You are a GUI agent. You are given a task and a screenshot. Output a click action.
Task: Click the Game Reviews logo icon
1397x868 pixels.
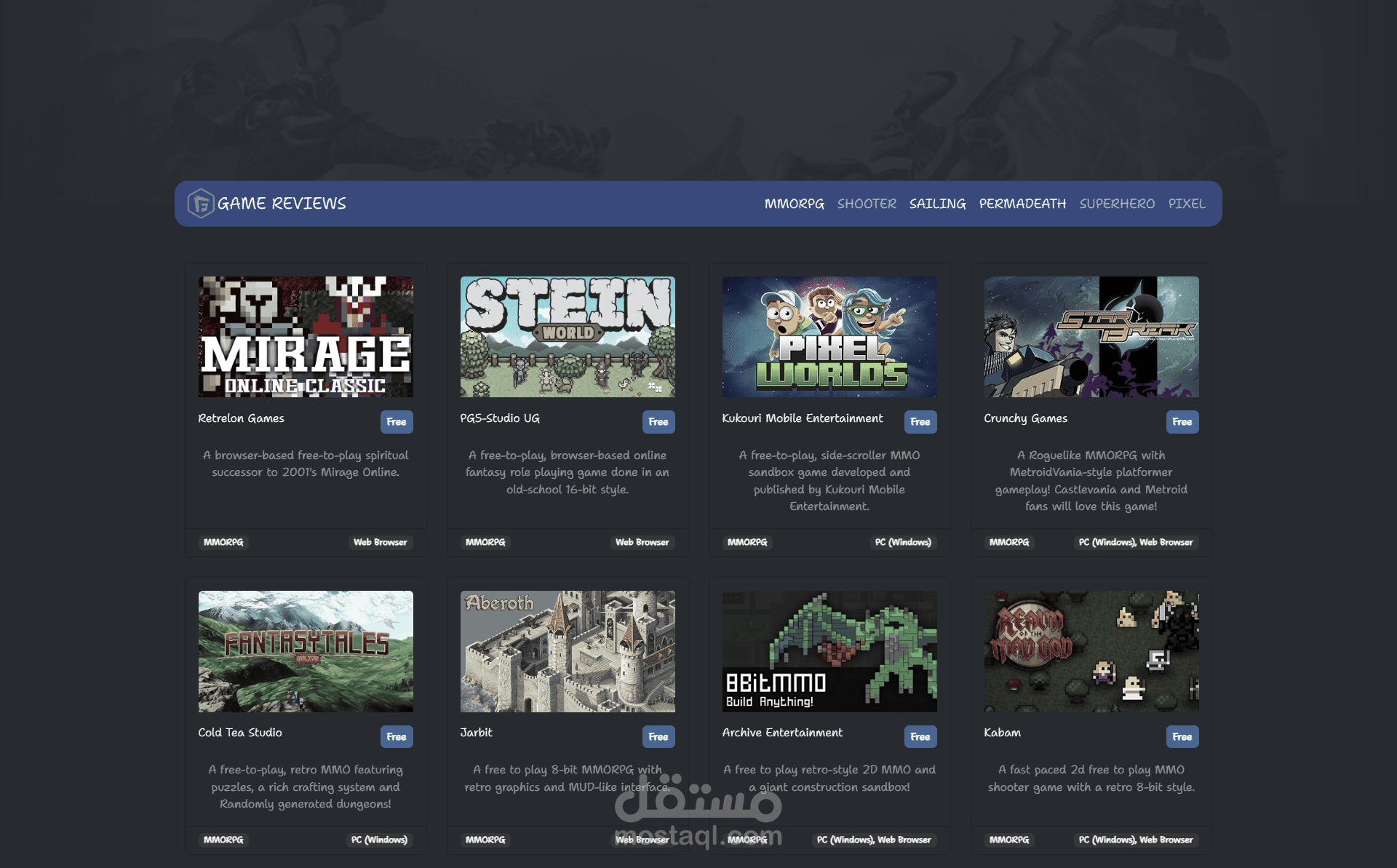(200, 204)
